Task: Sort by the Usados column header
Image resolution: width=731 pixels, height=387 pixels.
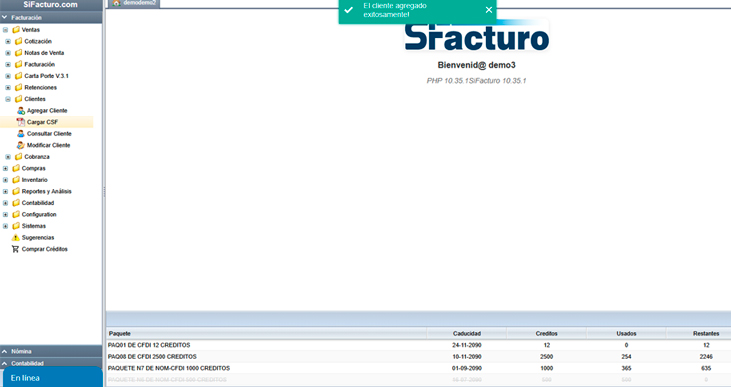Action: click(626, 333)
